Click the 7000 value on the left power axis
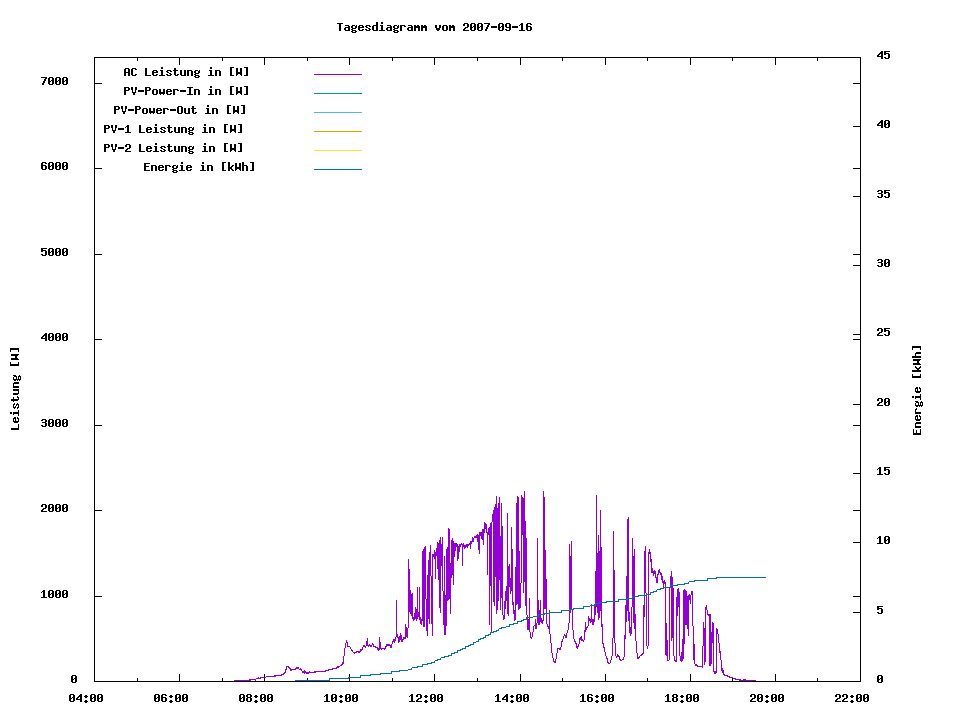 (x=54, y=81)
